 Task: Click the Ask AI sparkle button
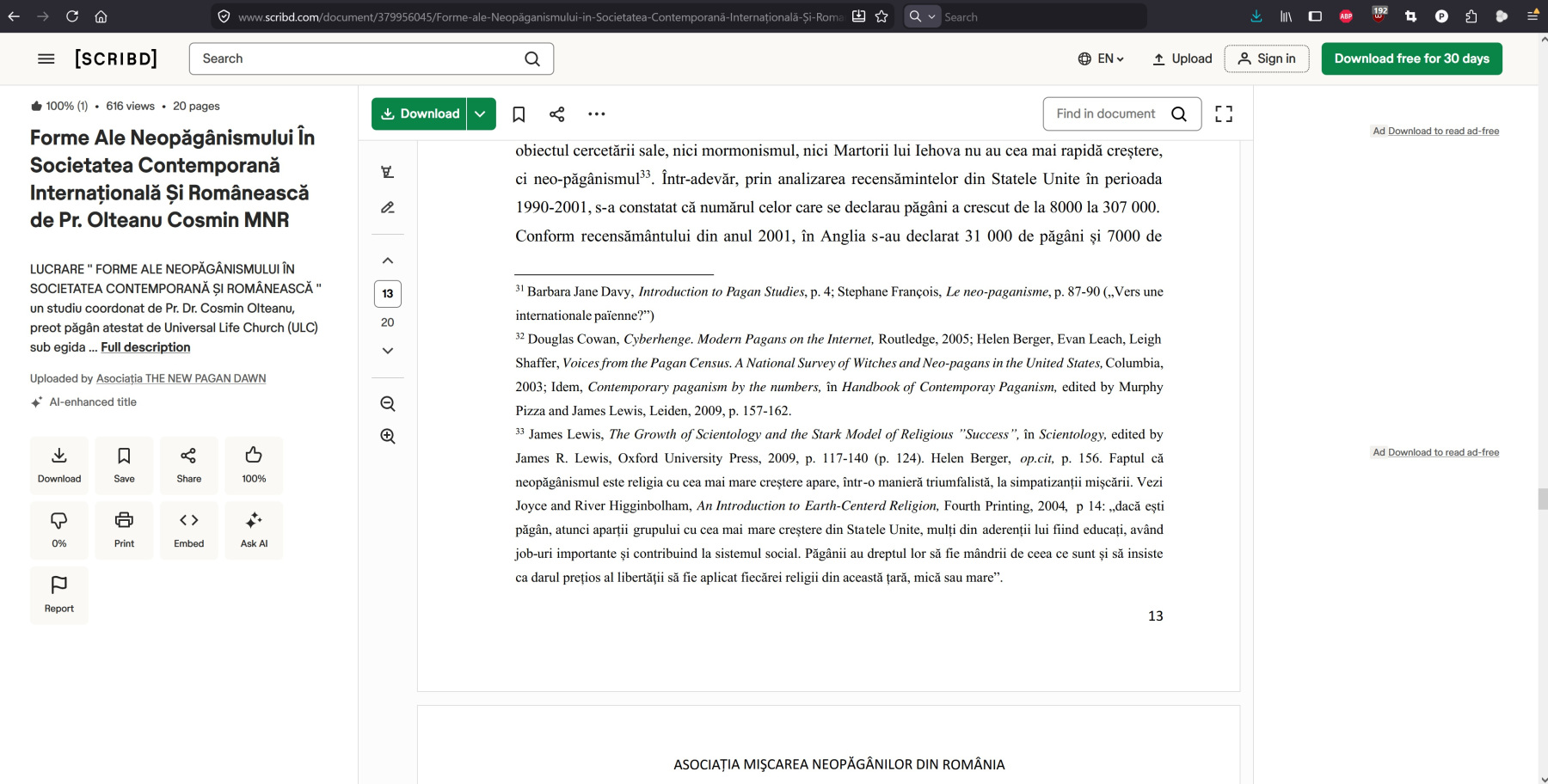tap(254, 530)
